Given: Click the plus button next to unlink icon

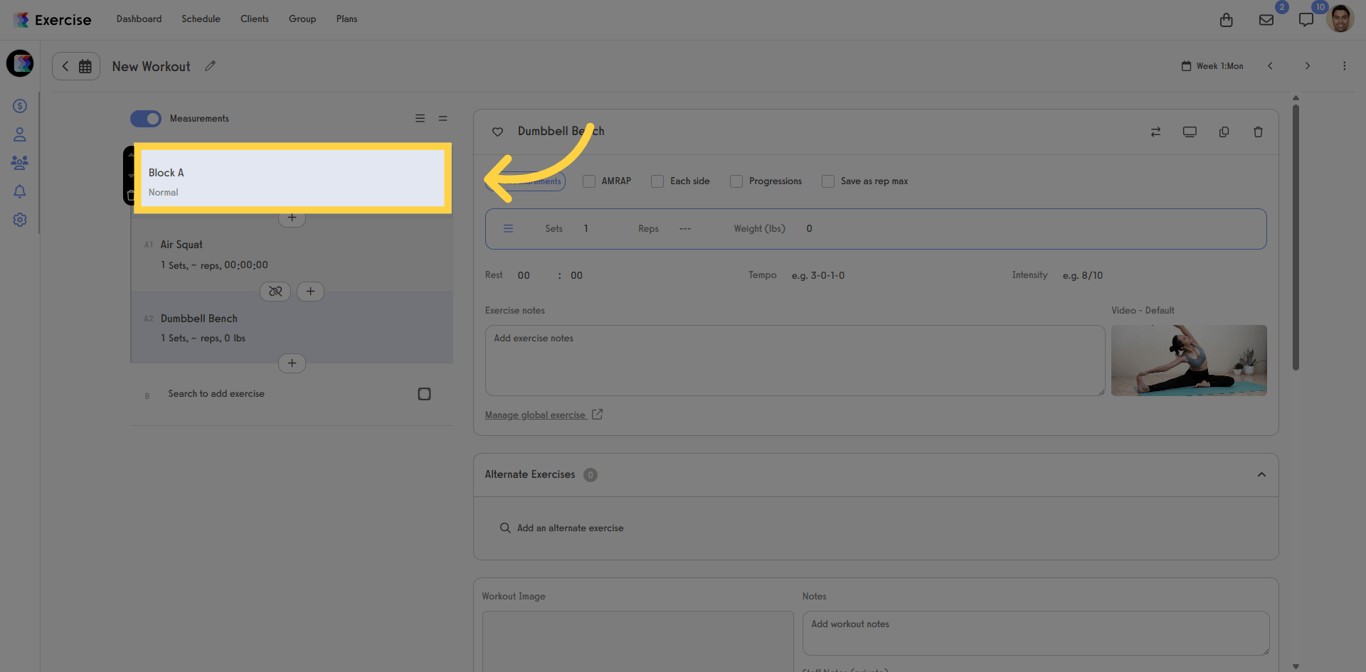Looking at the screenshot, I should click(x=310, y=291).
